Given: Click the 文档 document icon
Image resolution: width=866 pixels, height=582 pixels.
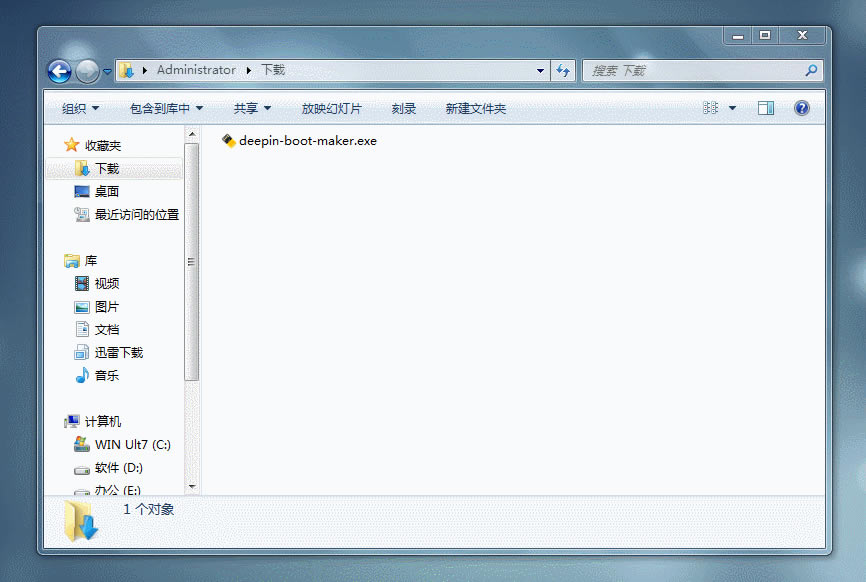Looking at the screenshot, I should pyautogui.click(x=82, y=329).
